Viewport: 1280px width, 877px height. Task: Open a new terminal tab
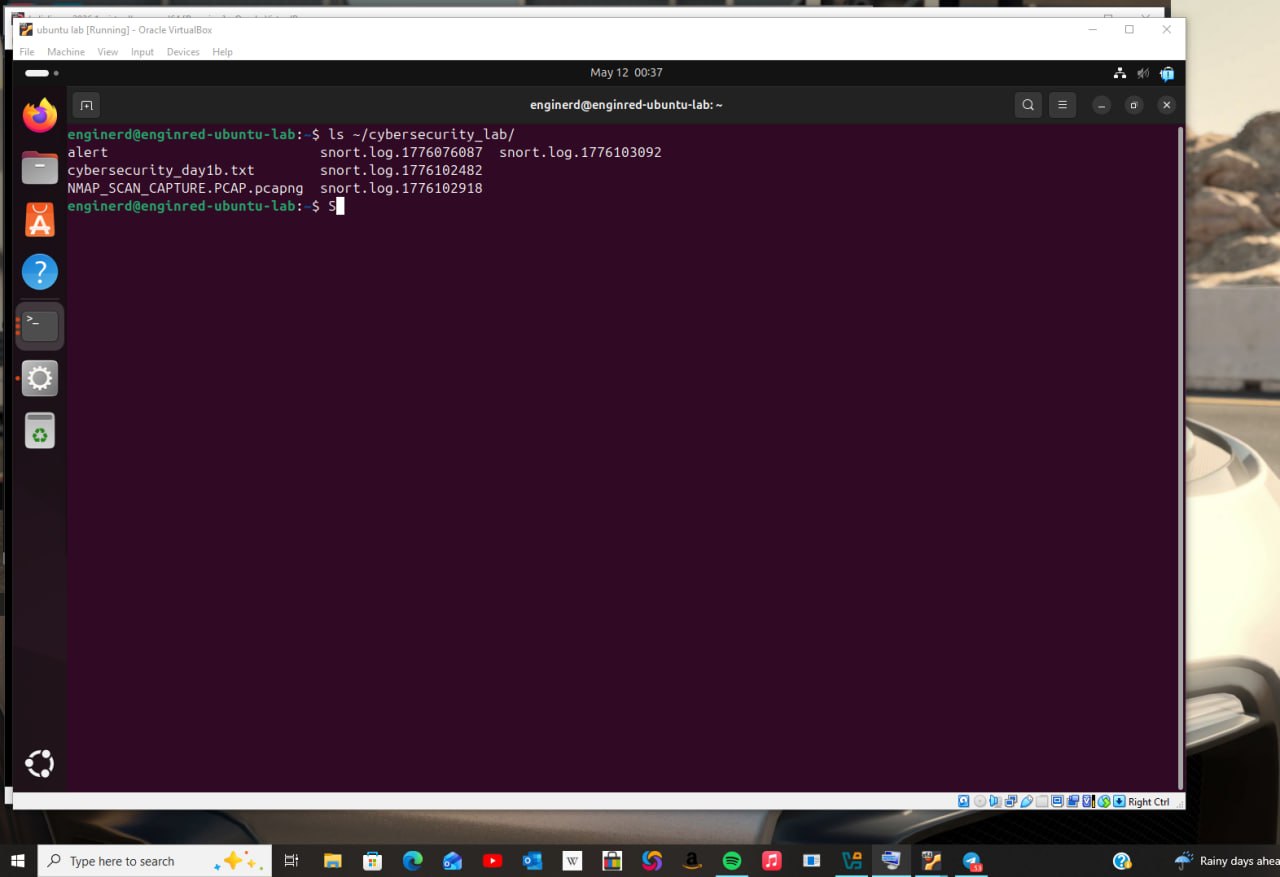point(87,104)
